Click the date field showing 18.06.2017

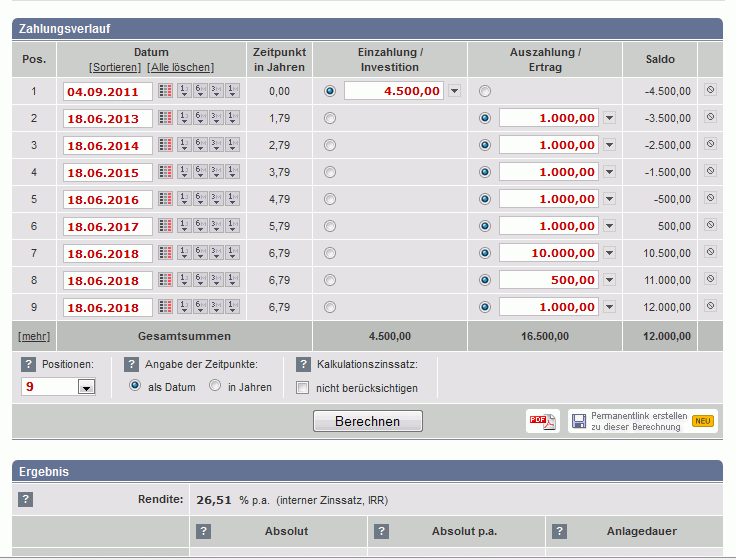[107, 226]
